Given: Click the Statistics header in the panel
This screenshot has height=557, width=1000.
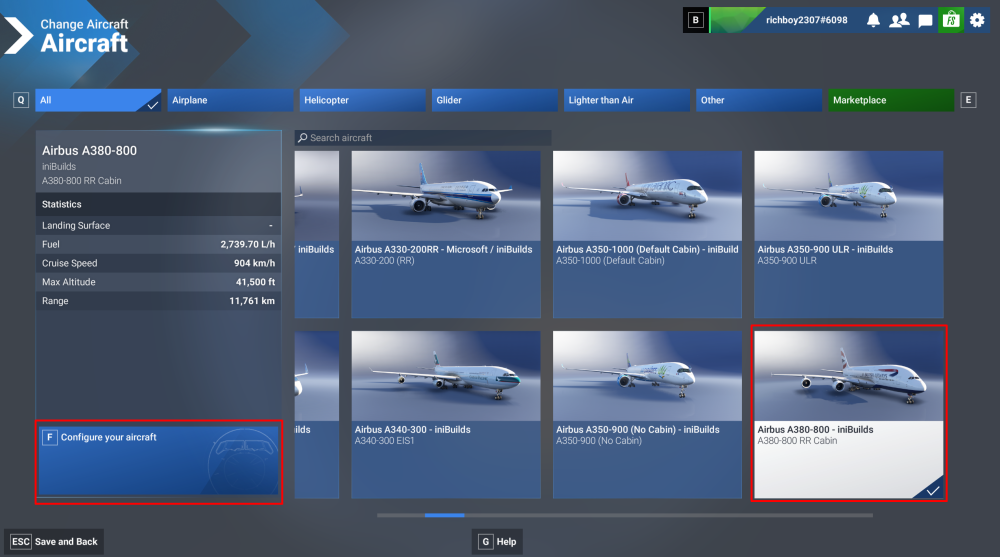Looking at the screenshot, I should [x=158, y=204].
